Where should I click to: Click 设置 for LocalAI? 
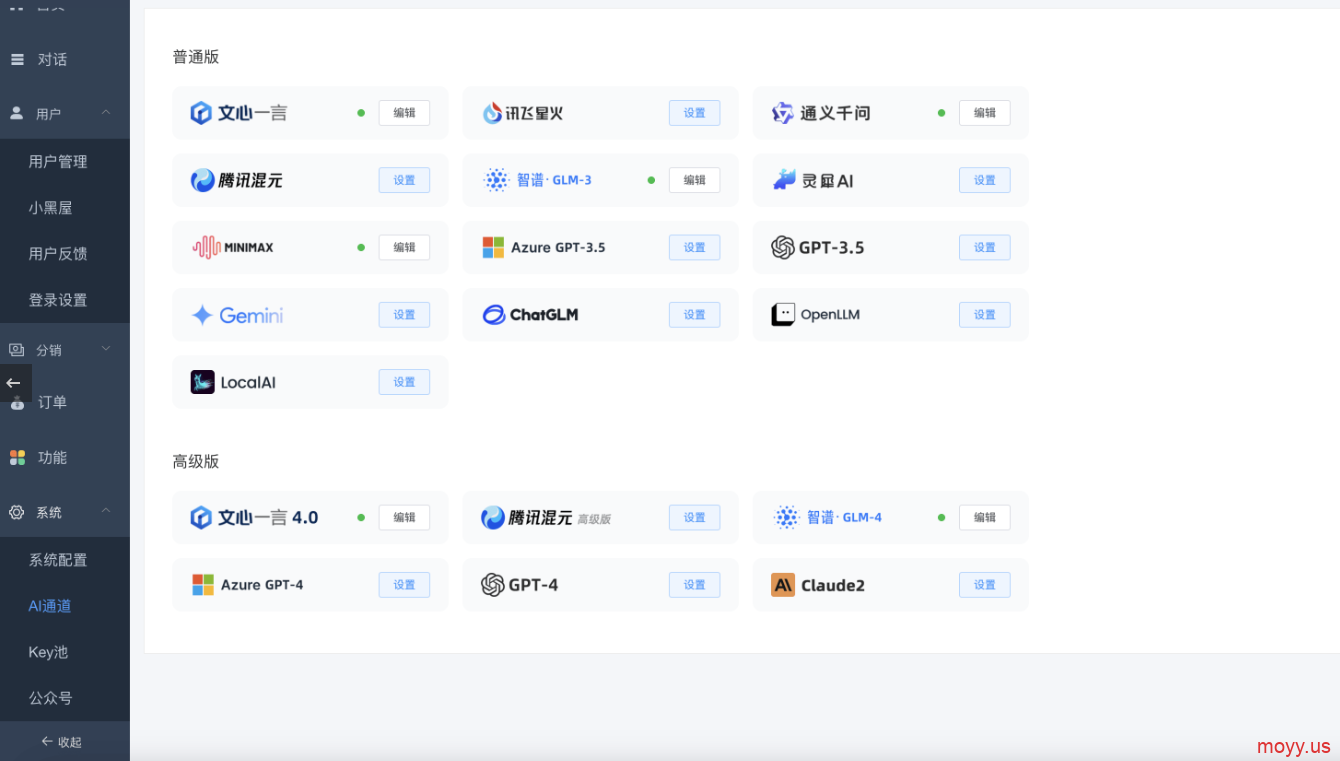404,382
